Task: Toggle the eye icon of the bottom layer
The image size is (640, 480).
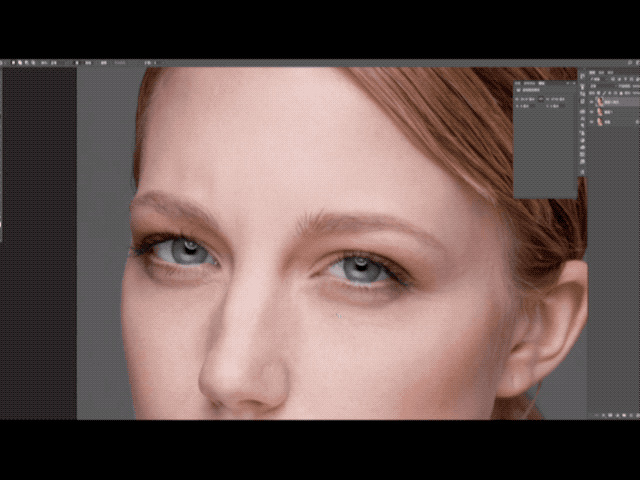Action: 591,122
